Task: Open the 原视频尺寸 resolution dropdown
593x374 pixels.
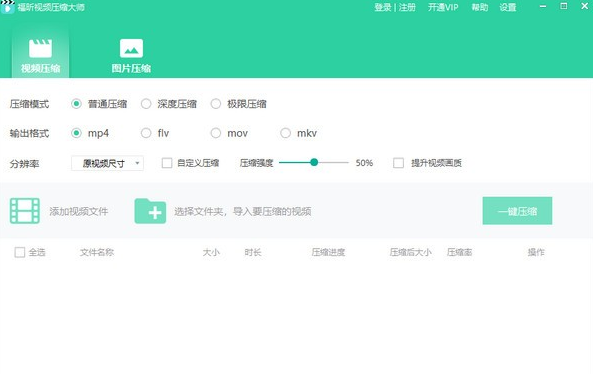Action: (107, 163)
